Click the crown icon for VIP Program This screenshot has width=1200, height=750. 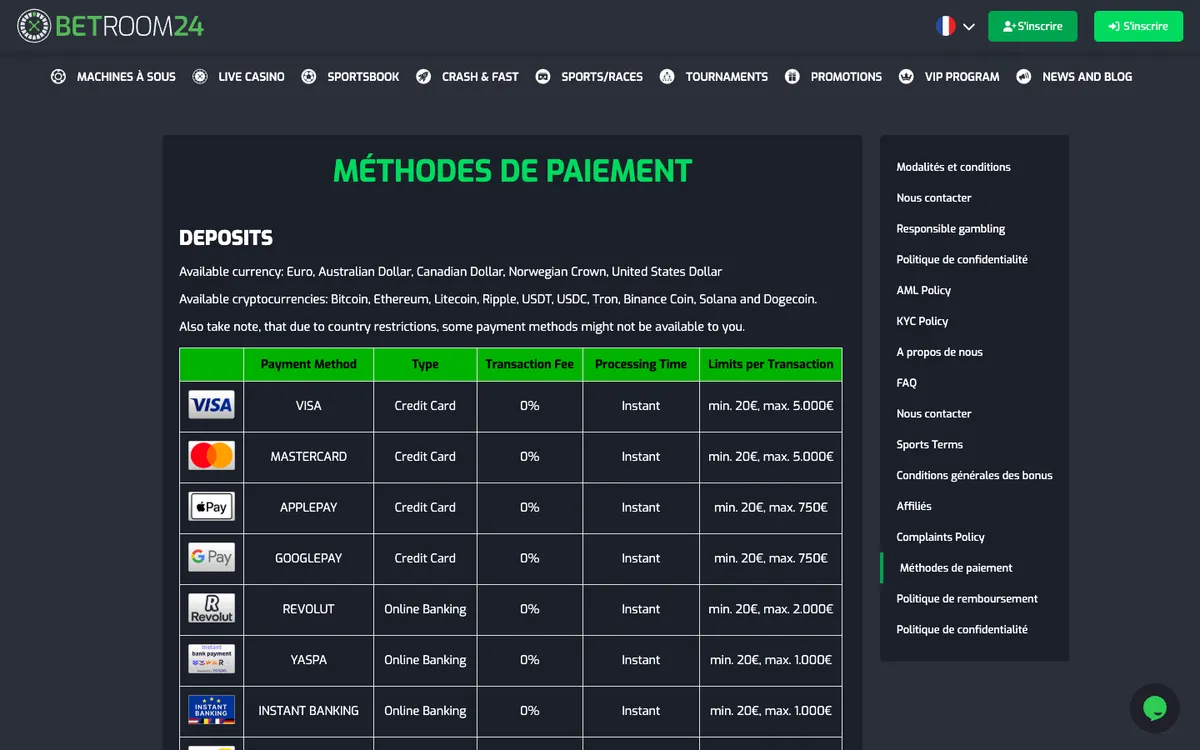[x=906, y=76]
